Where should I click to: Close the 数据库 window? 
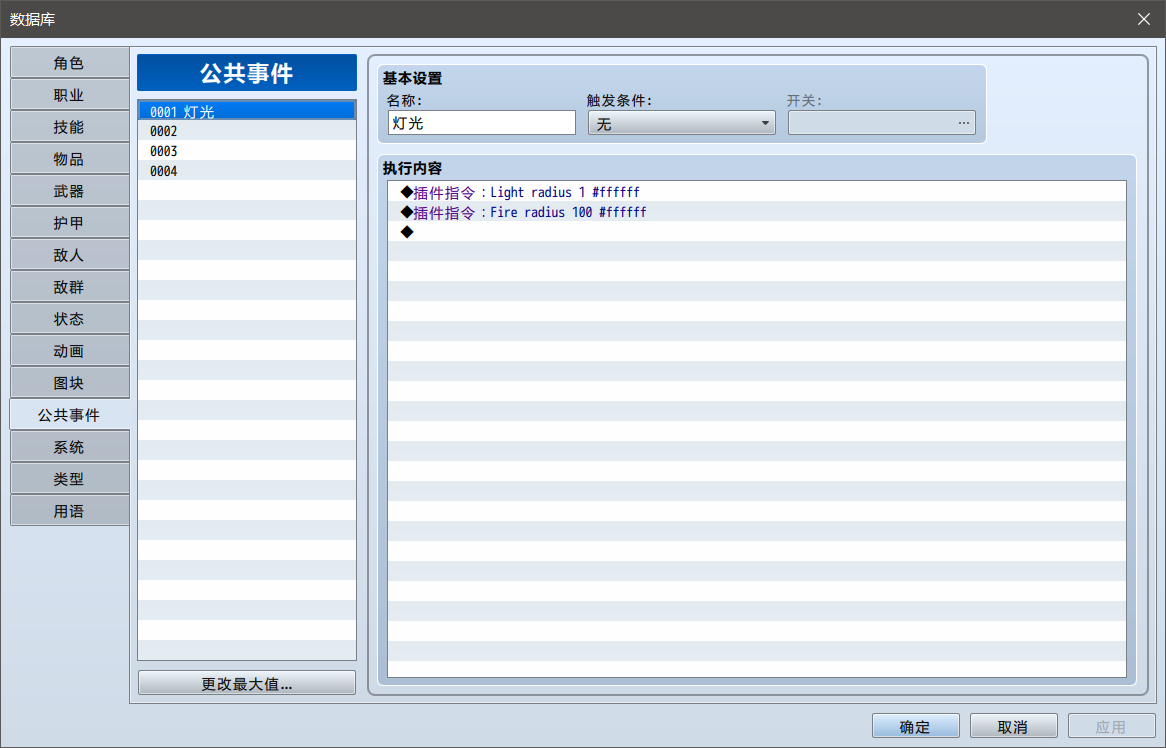click(x=1144, y=19)
